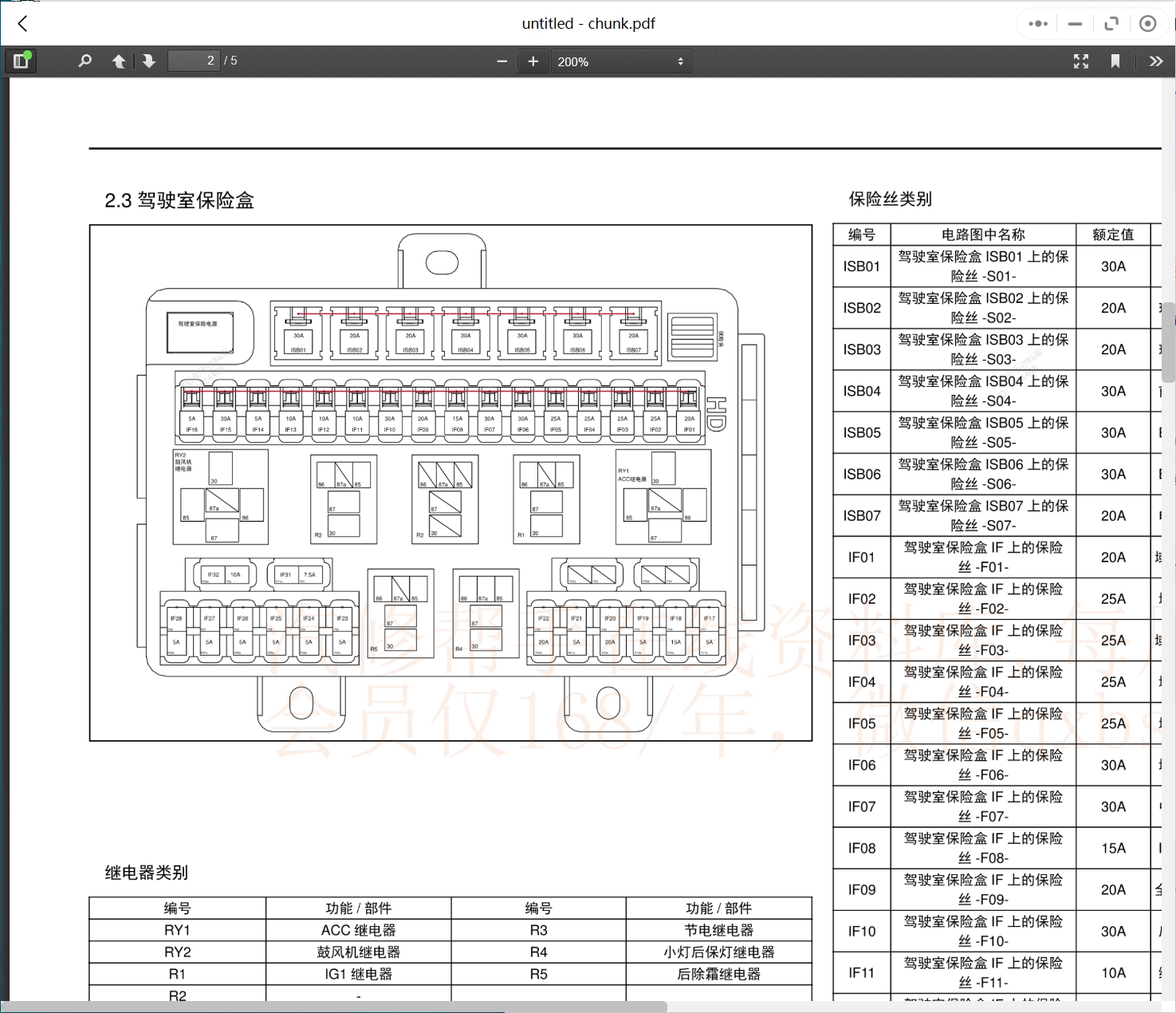Go to the previous page with the up arrow

click(119, 61)
